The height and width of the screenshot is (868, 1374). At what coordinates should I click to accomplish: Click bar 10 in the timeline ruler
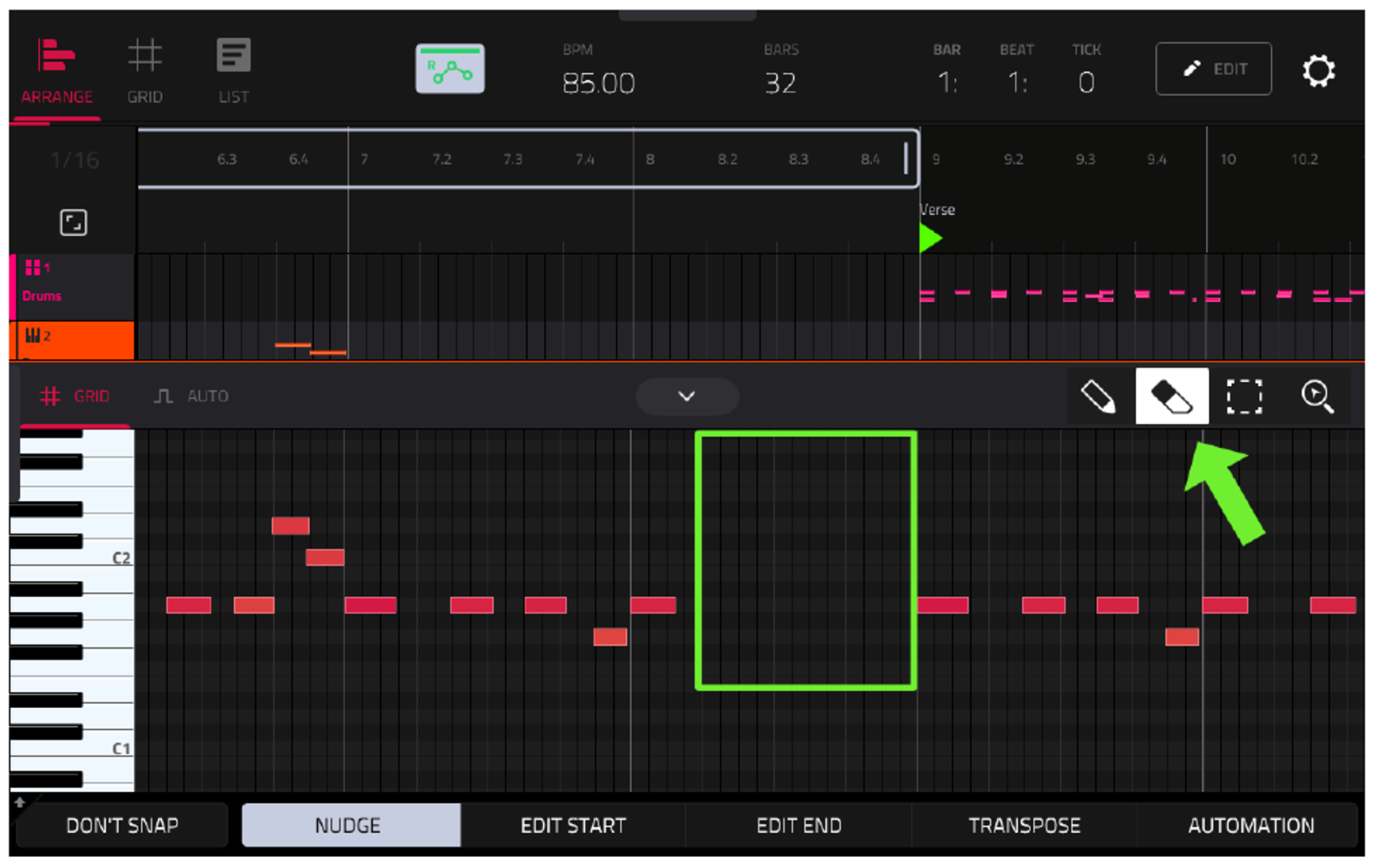pos(1227,159)
